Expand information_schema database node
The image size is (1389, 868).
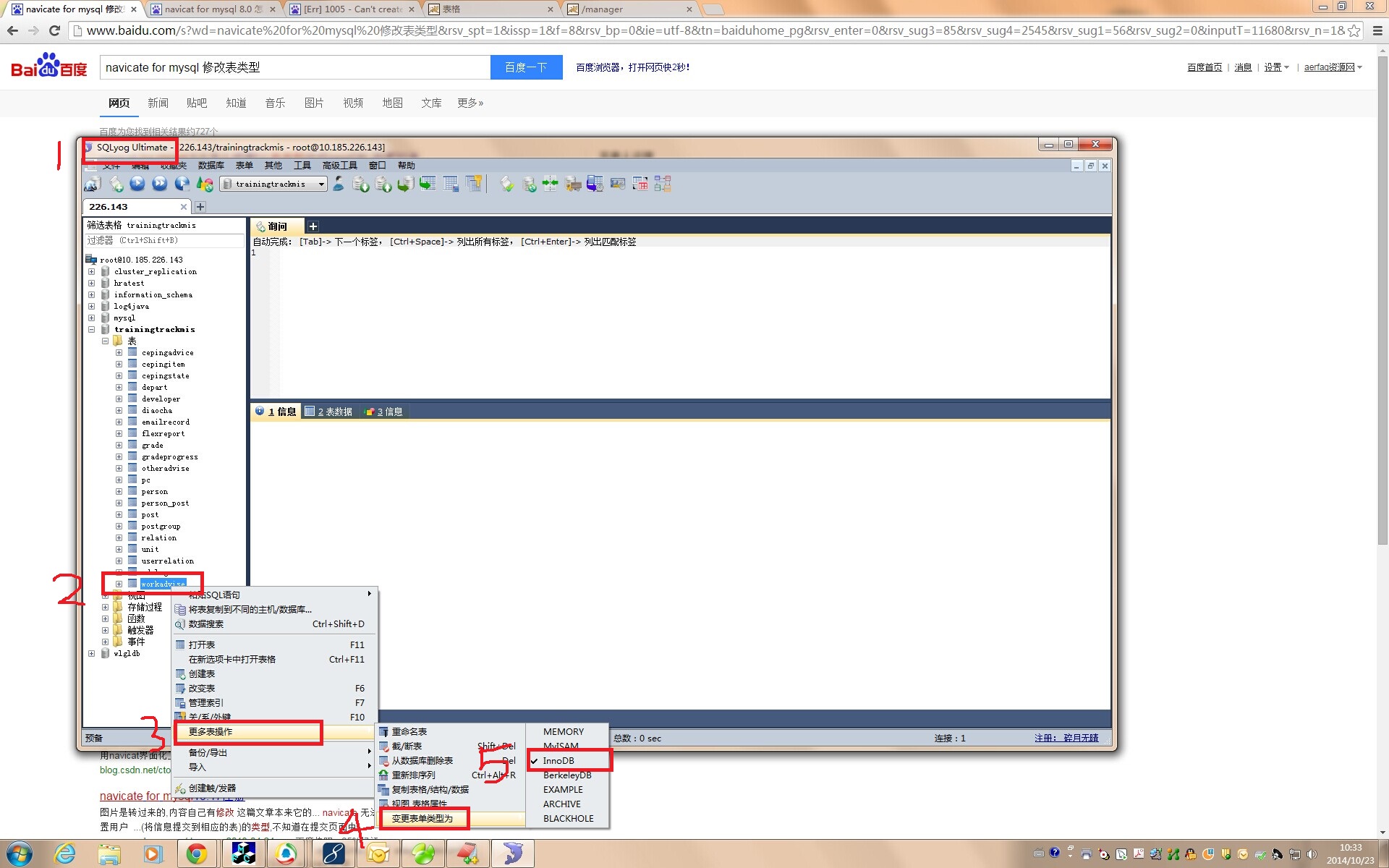(92, 295)
